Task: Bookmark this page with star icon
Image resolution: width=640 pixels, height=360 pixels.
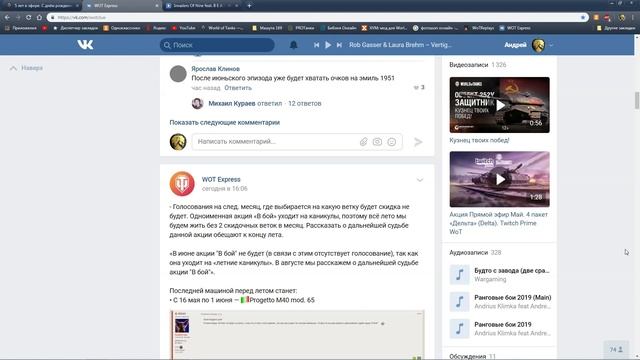Action: 583,17
